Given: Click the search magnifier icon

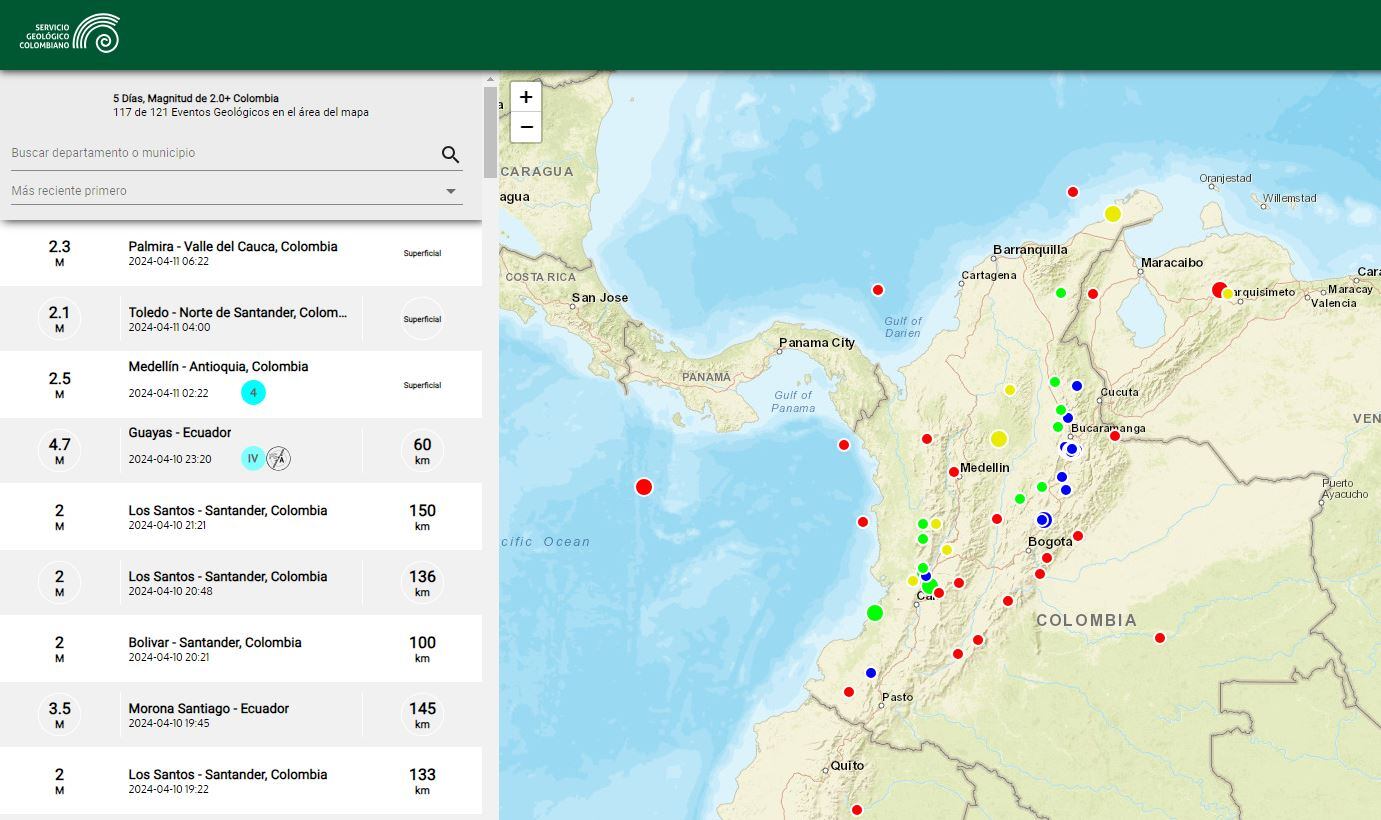Looking at the screenshot, I should [450, 154].
